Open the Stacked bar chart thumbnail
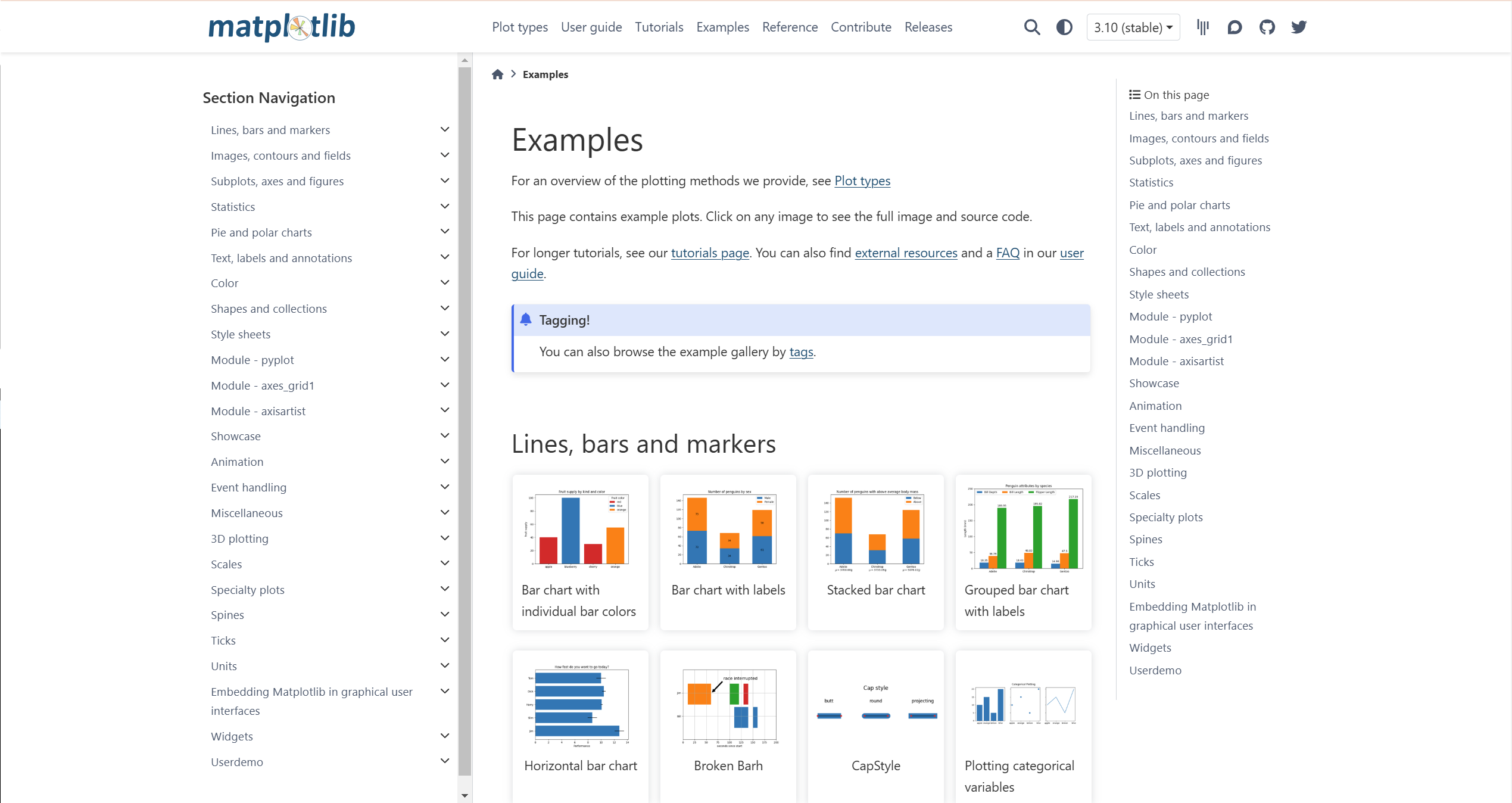The width and height of the screenshot is (1512, 803). click(x=875, y=552)
